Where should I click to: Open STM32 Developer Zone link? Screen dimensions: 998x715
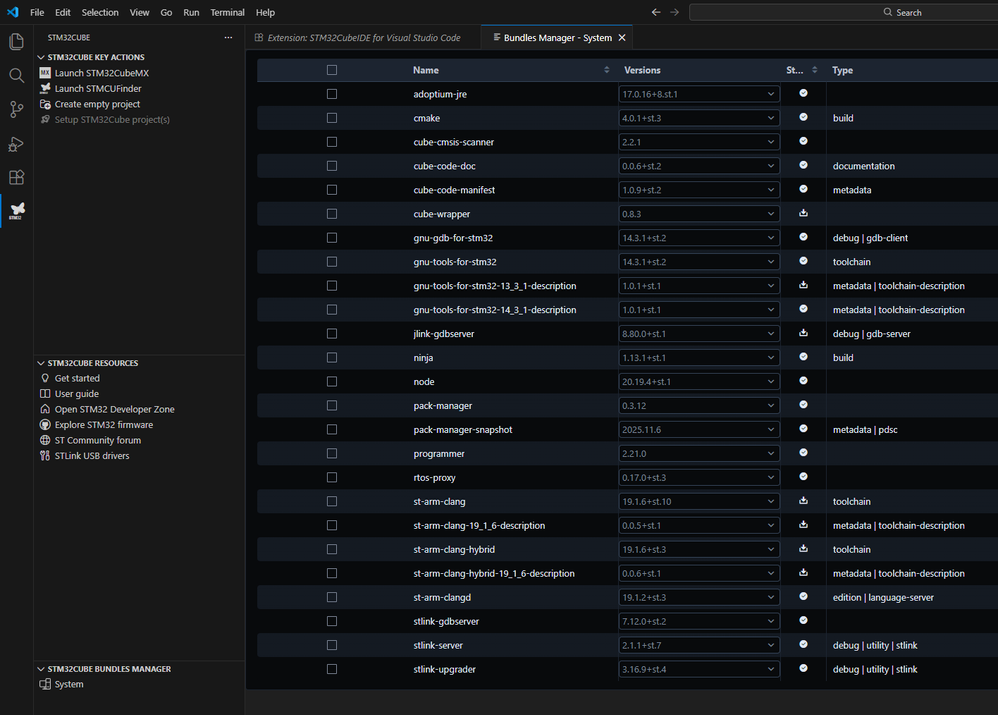(x=114, y=409)
